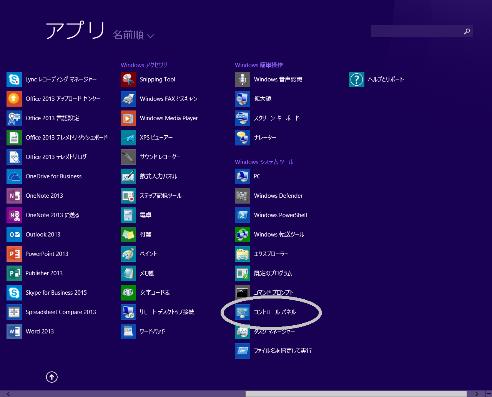Open 既定のプログラム app
The height and width of the screenshot is (397, 492).
coord(264,273)
